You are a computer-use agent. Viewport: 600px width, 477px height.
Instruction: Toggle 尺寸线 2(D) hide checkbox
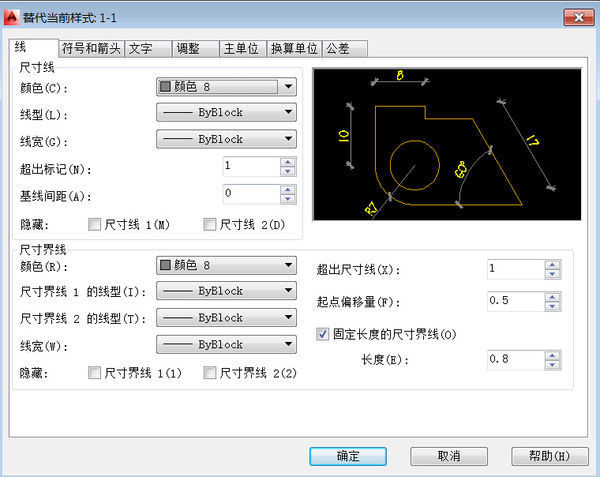pos(209,225)
